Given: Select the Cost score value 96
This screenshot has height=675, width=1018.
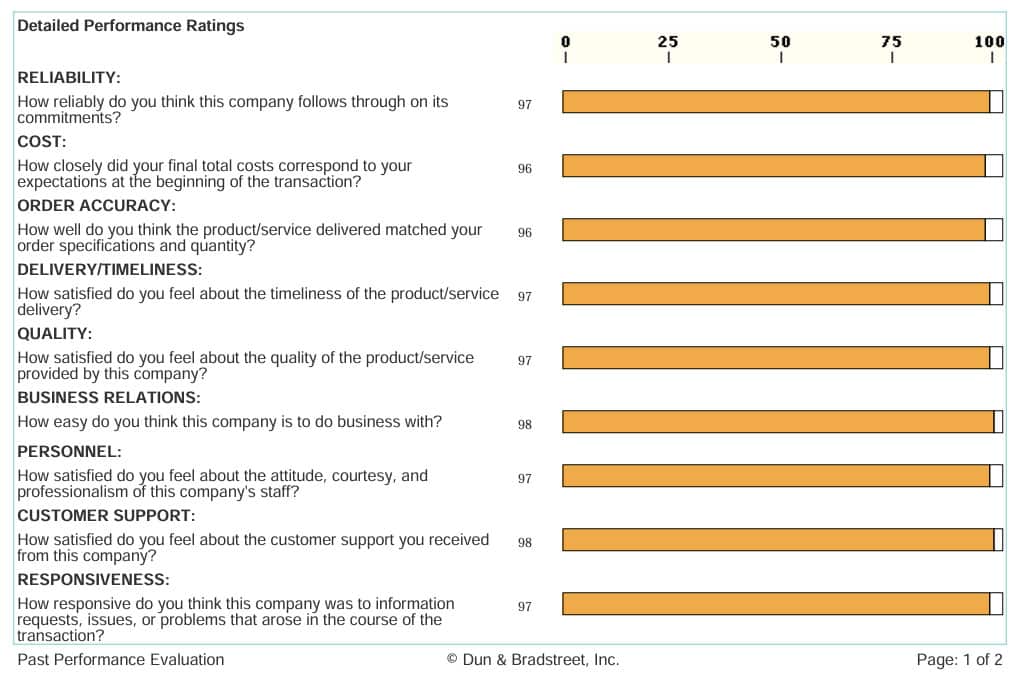Looking at the screenshot, I should click(x=525, y=169).
